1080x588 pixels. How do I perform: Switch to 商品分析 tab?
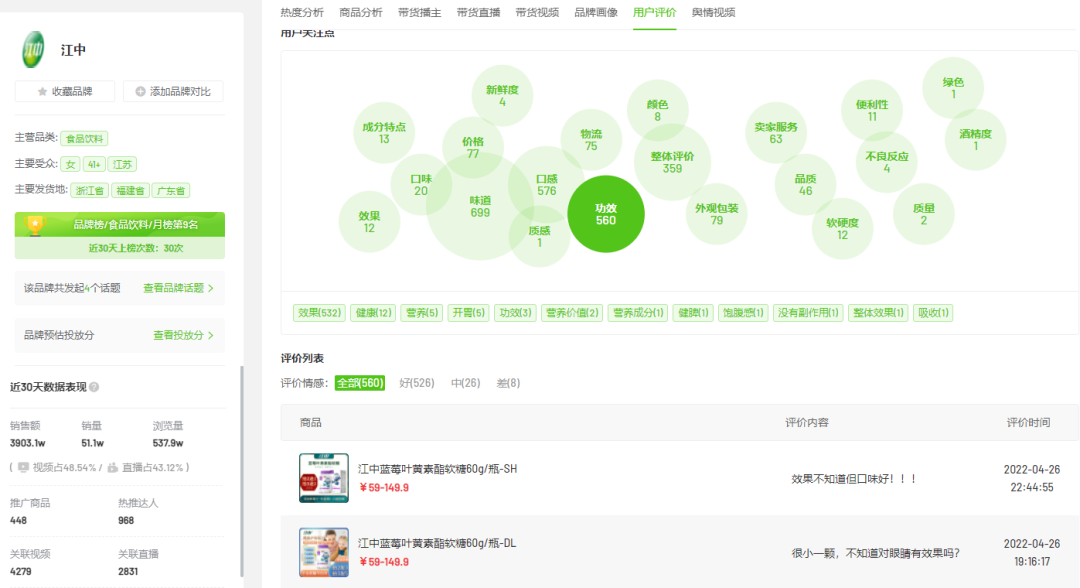pos(361,12)
